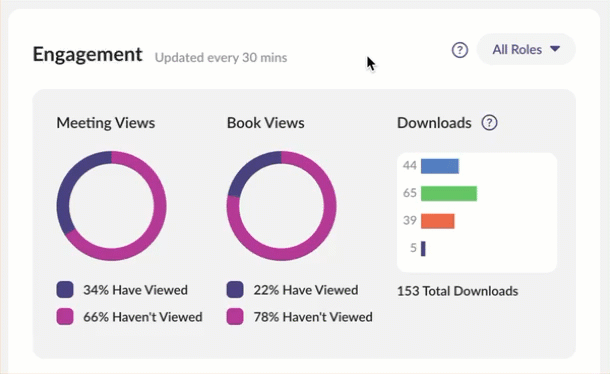Click the '44' downloads value label
This screenshot has height=374, width=610.
click(x=410, y=166)
